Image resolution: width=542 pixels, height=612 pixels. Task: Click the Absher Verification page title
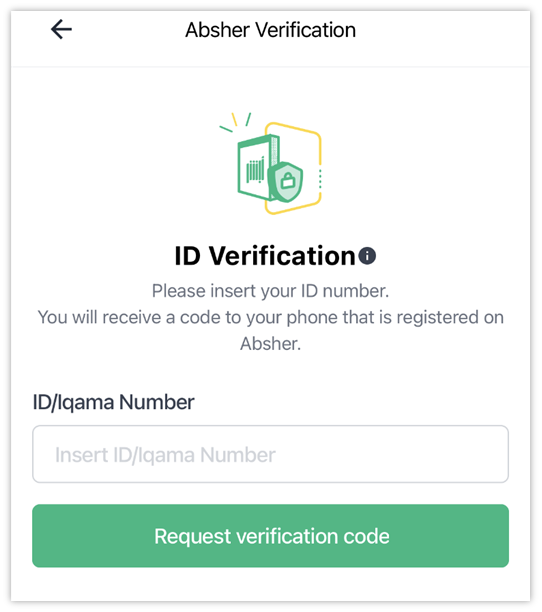click(270, 30)
